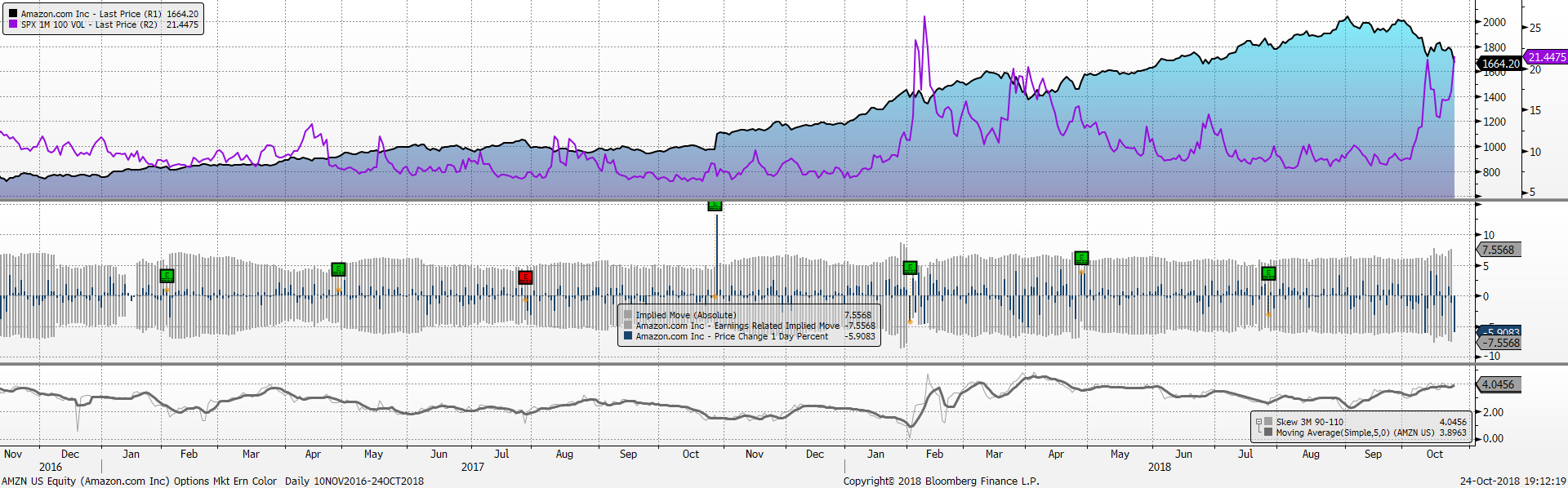Click the 0.00 skew axis label
Viewport: 1568px width, 488px height.
click(x=1493, y=438)
